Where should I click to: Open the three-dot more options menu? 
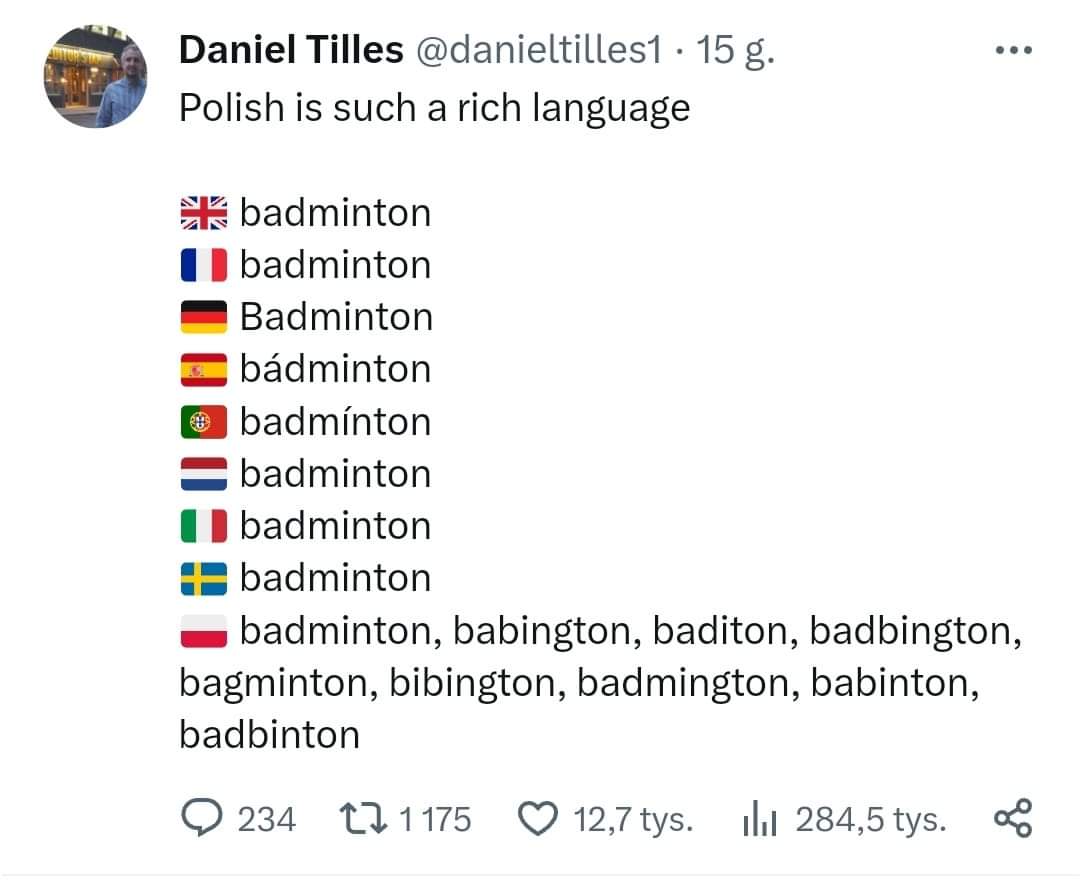[x=1014, y=50]
